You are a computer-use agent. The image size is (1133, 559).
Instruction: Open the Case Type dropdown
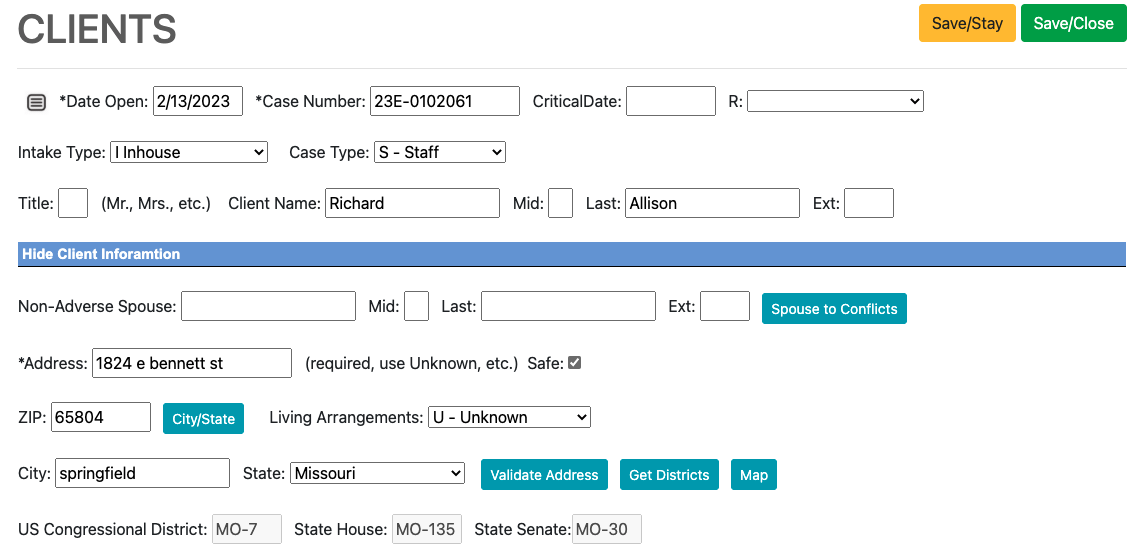point(440,152)
